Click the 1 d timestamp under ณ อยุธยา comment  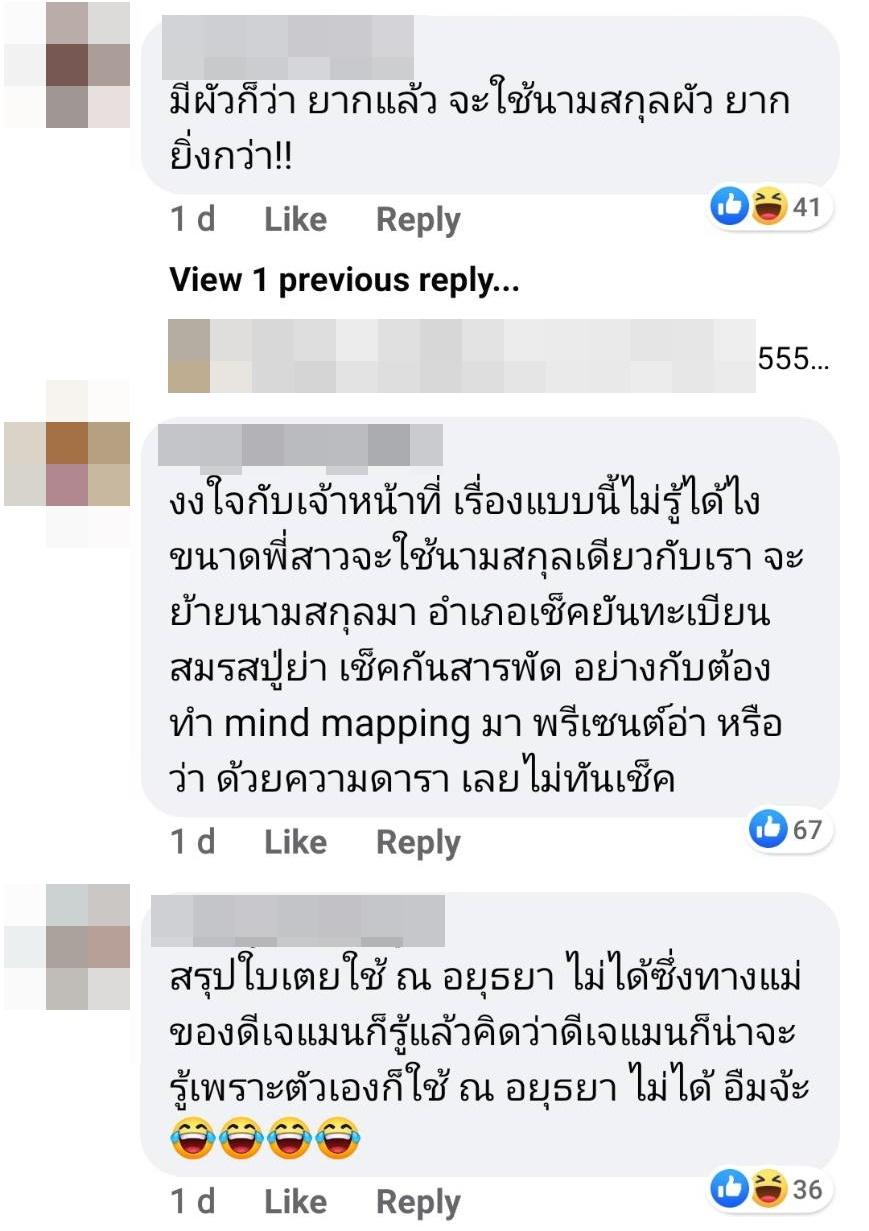pos(193,1202)
